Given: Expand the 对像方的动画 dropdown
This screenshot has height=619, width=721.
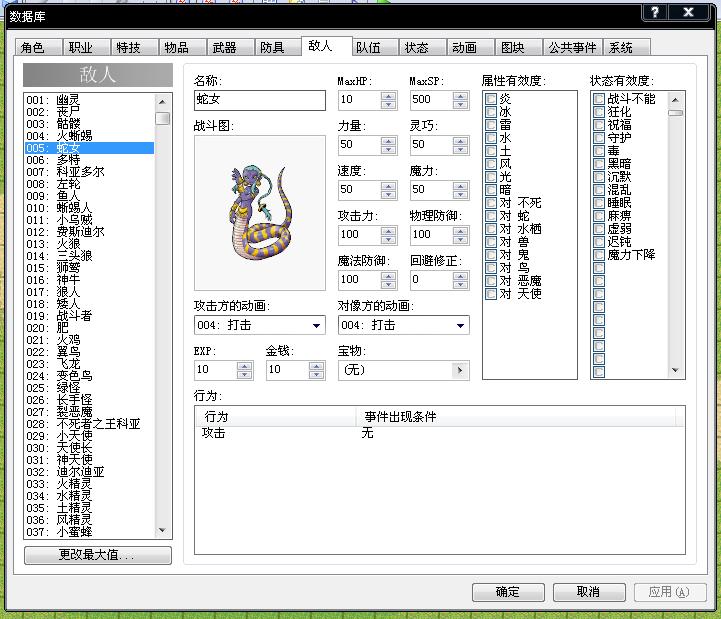Looking at the screenshot, I should (460, 326).
